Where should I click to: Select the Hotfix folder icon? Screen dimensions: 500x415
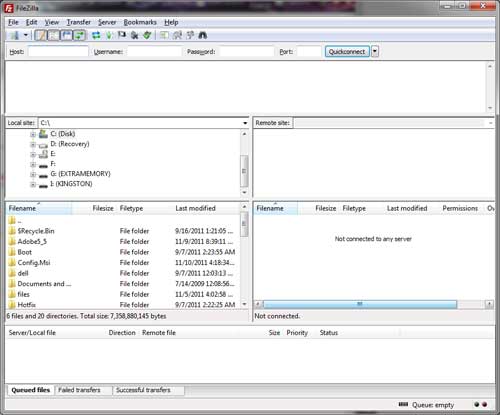point(12,304)
